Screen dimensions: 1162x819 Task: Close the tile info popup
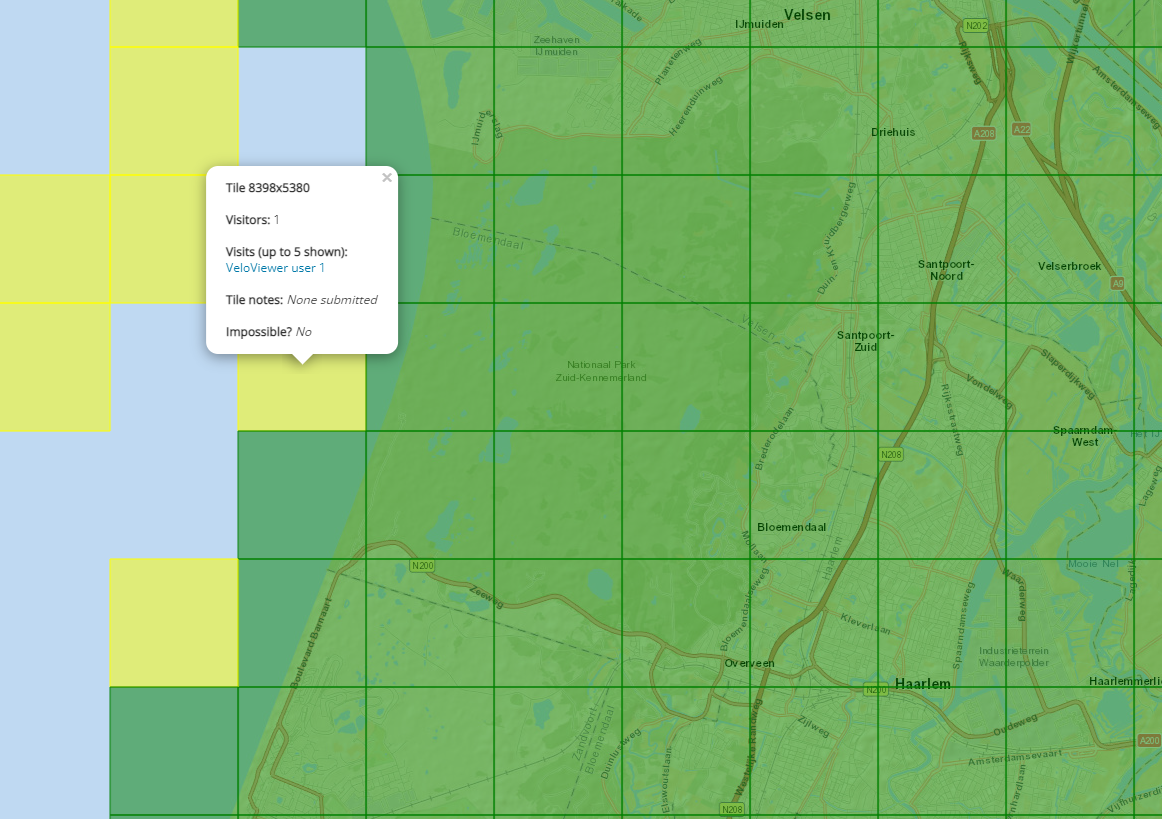coord(386,178)
